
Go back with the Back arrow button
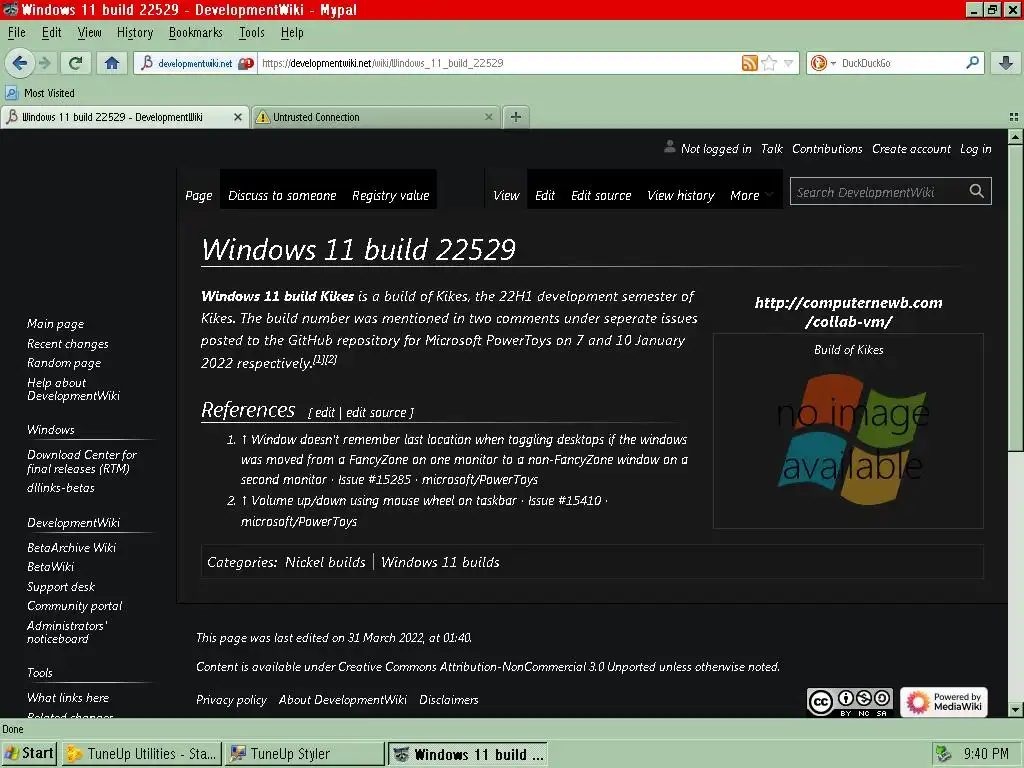(x=20, y=63)
